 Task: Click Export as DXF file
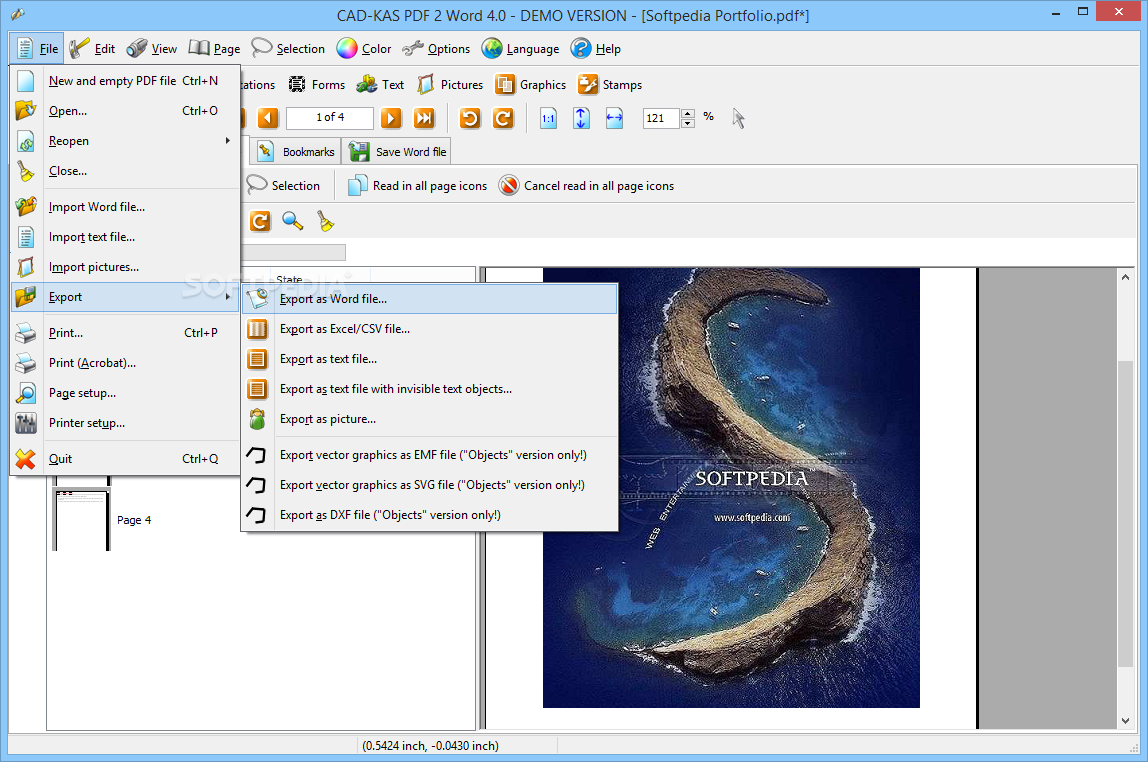430,515
